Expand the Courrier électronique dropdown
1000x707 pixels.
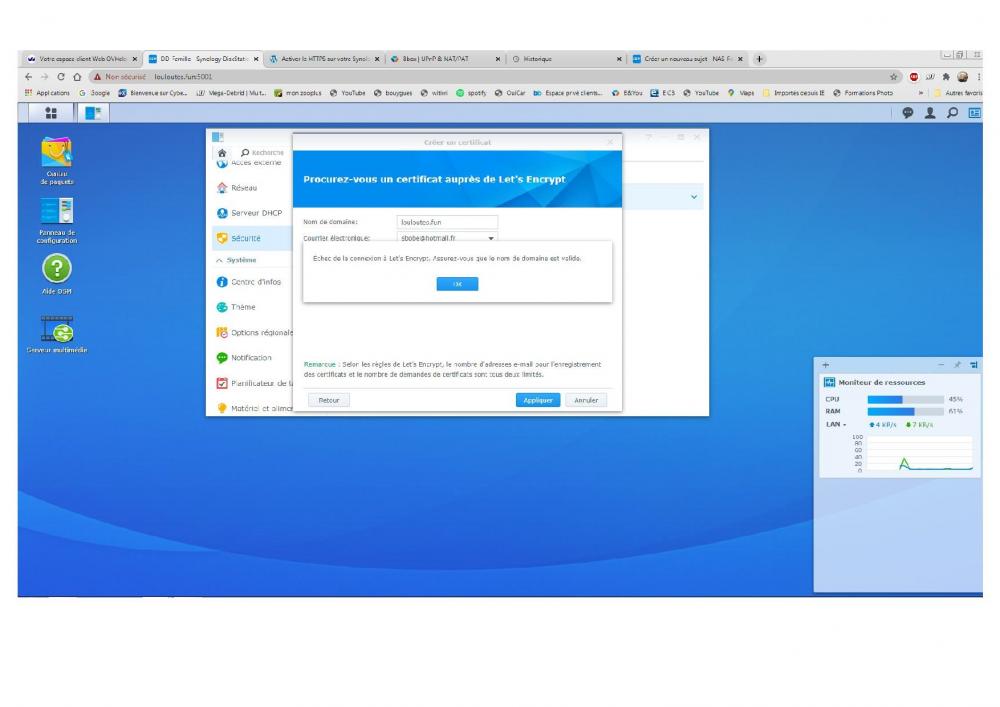(x=491, y=238)
